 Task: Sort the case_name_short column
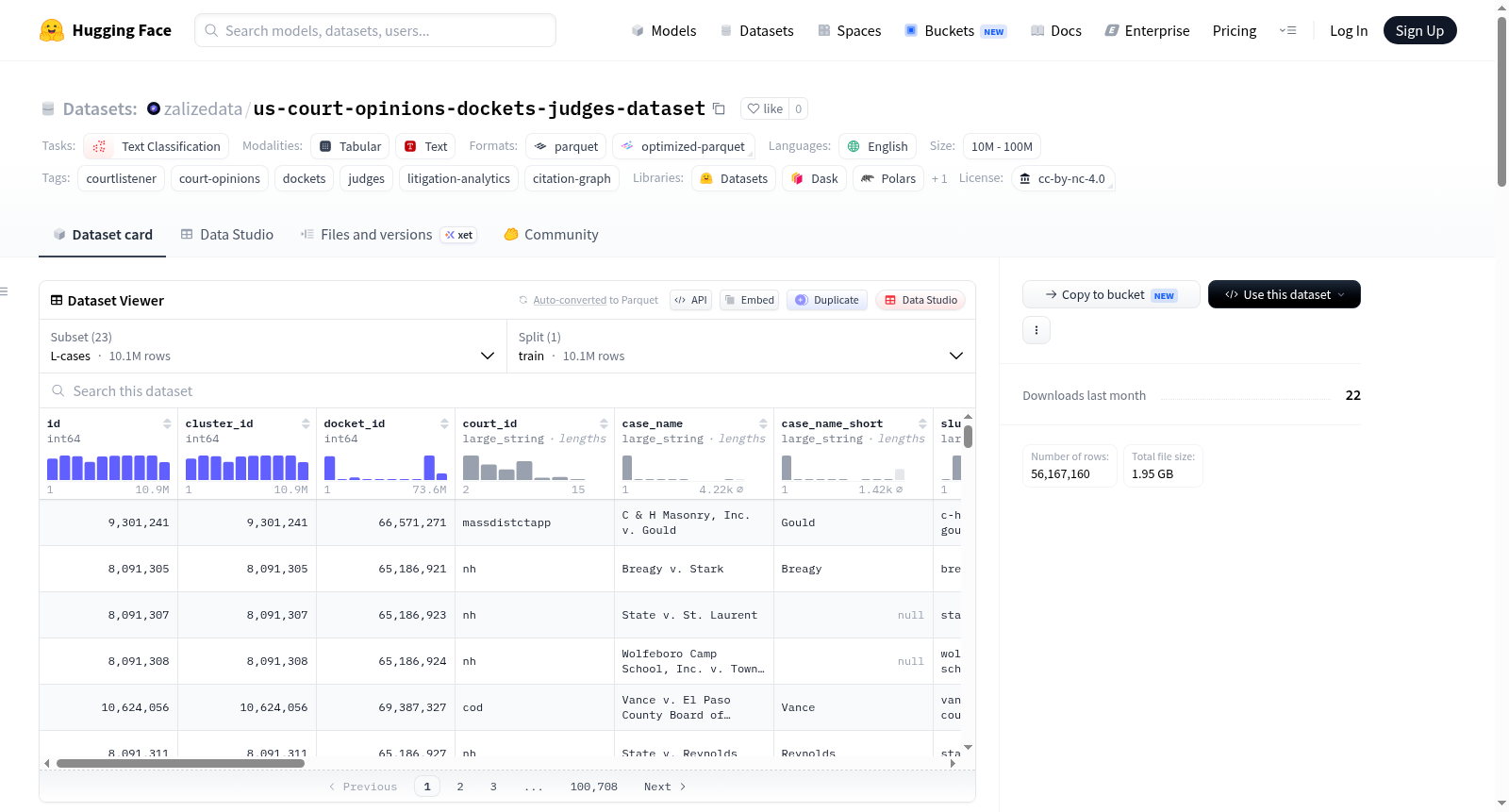(922, 423)
